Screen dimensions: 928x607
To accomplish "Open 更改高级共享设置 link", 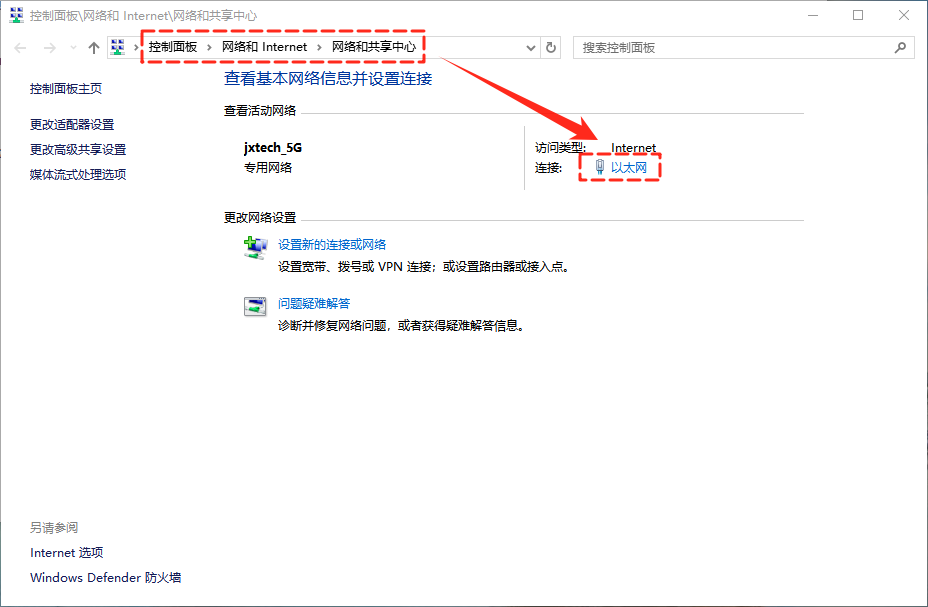I will tap(78, 150).
